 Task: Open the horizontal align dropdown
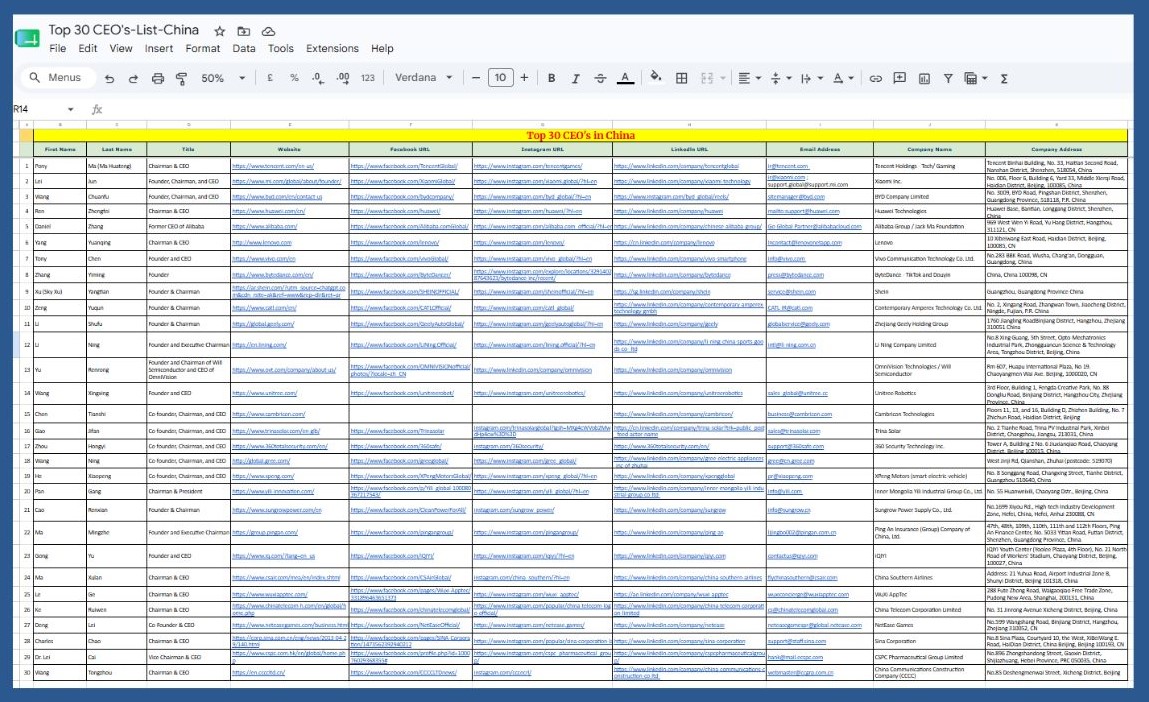click(x=749, y=78)
